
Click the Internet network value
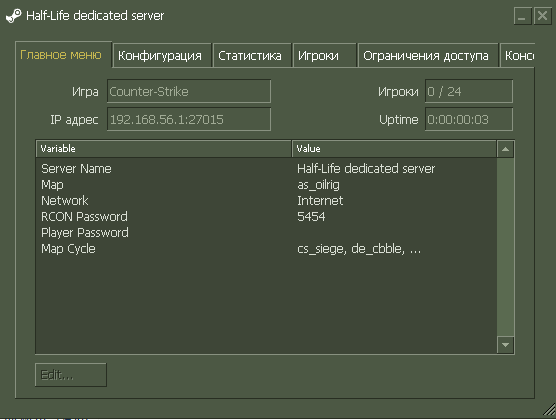[x=320, y=201]
